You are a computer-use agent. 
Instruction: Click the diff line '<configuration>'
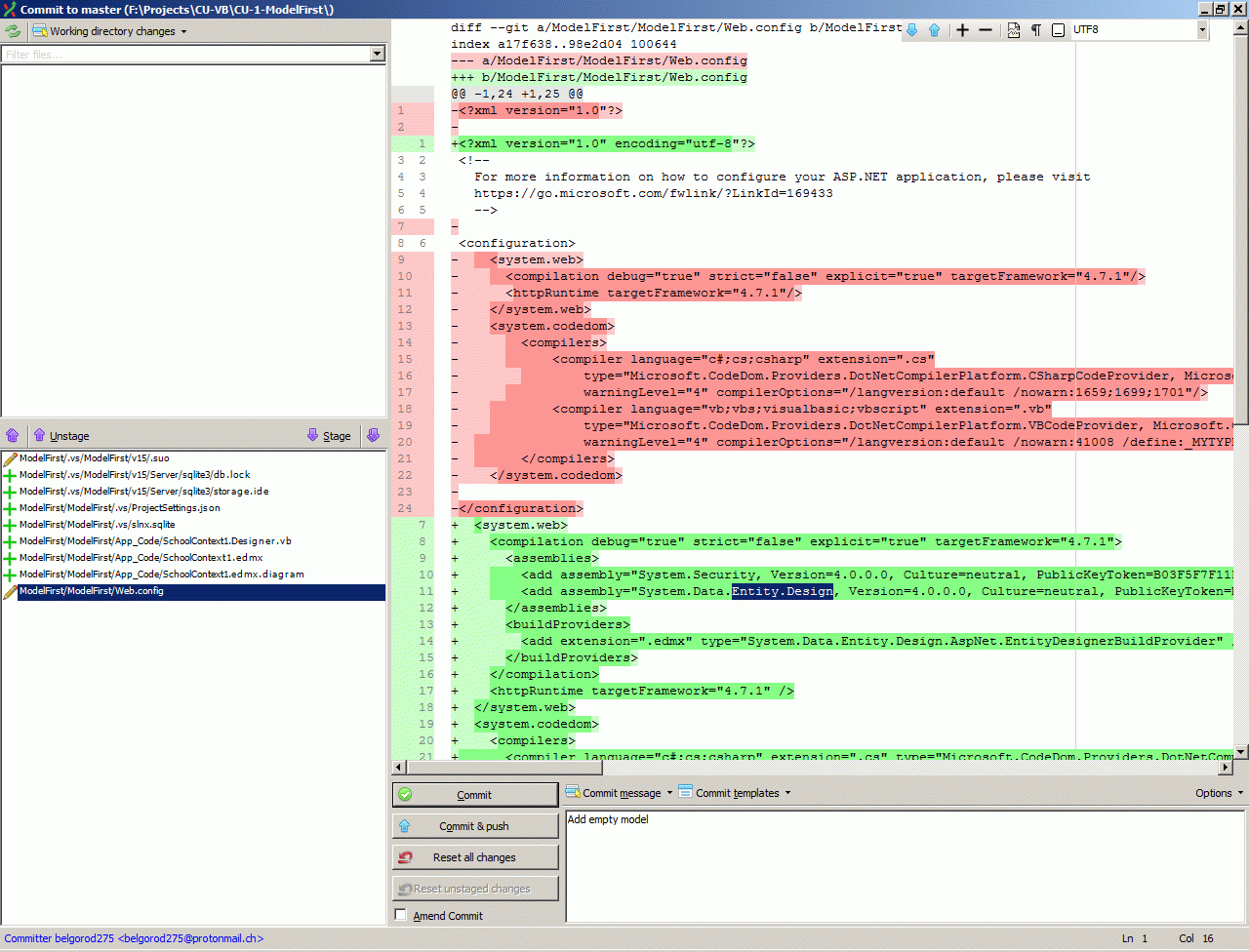tap(517, 243)
